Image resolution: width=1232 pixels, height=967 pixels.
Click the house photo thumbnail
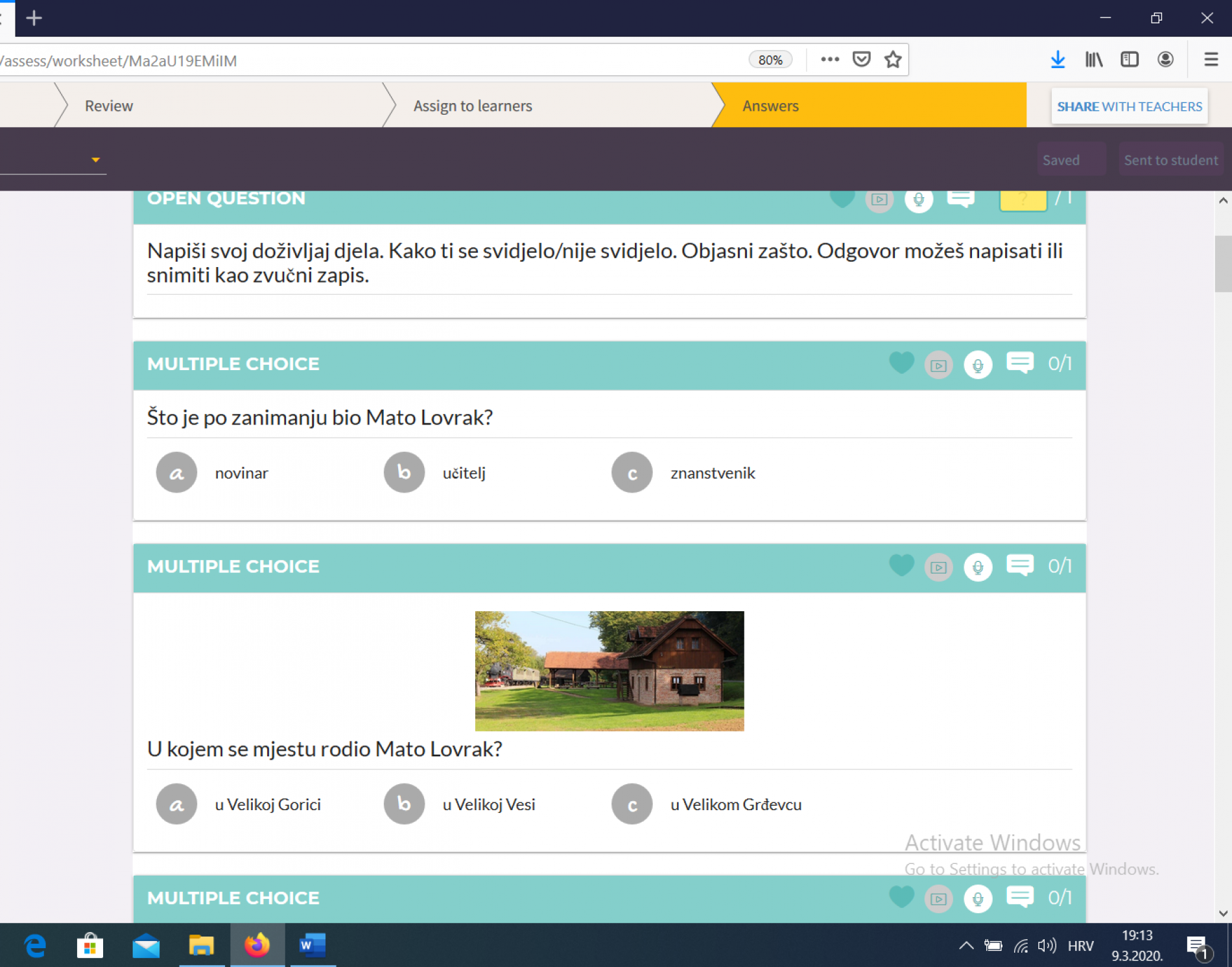pyautogui.click(x=609, y=671)
